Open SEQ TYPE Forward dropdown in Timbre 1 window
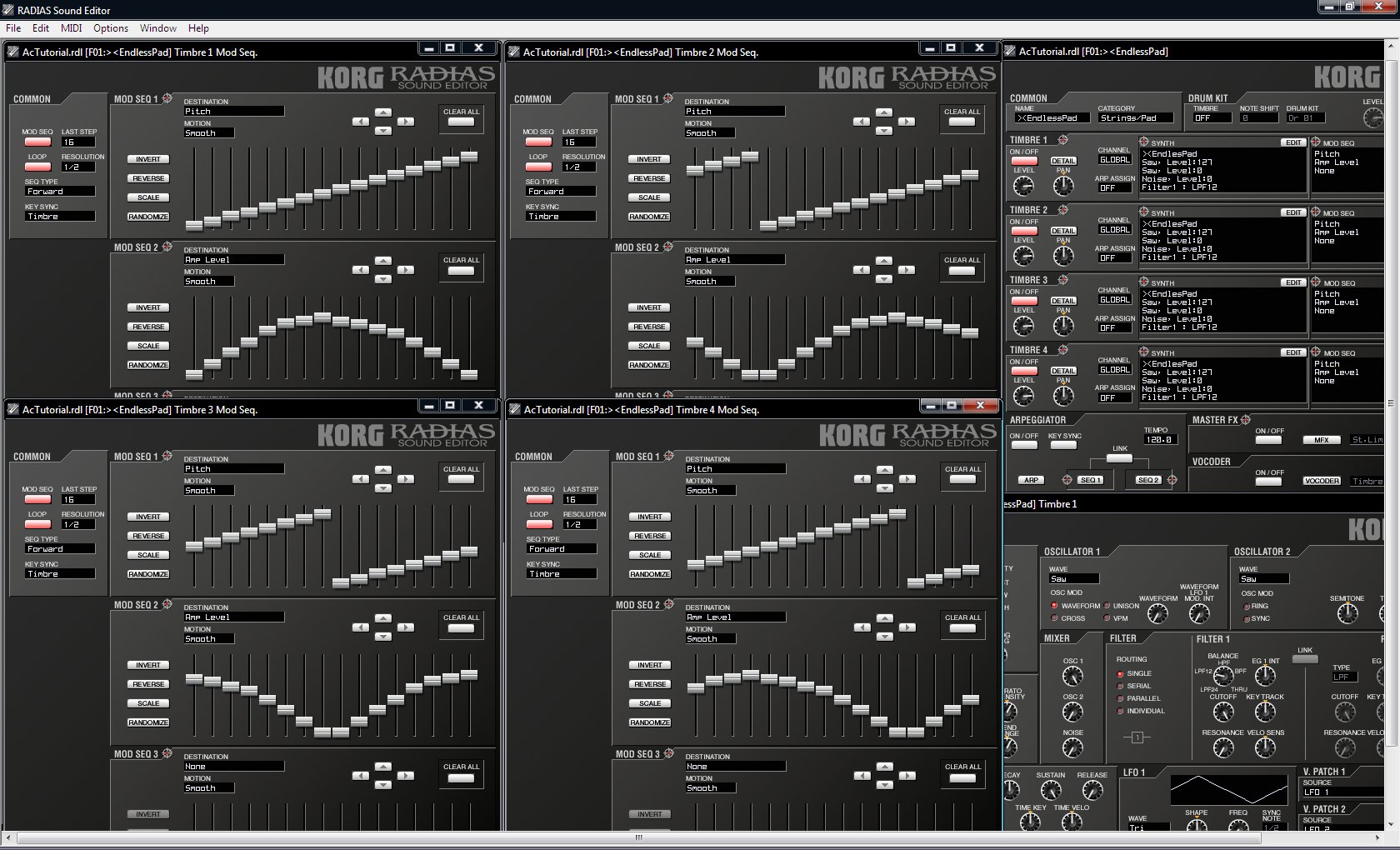This screenshot has height=850, width=1400. point(60,192)
